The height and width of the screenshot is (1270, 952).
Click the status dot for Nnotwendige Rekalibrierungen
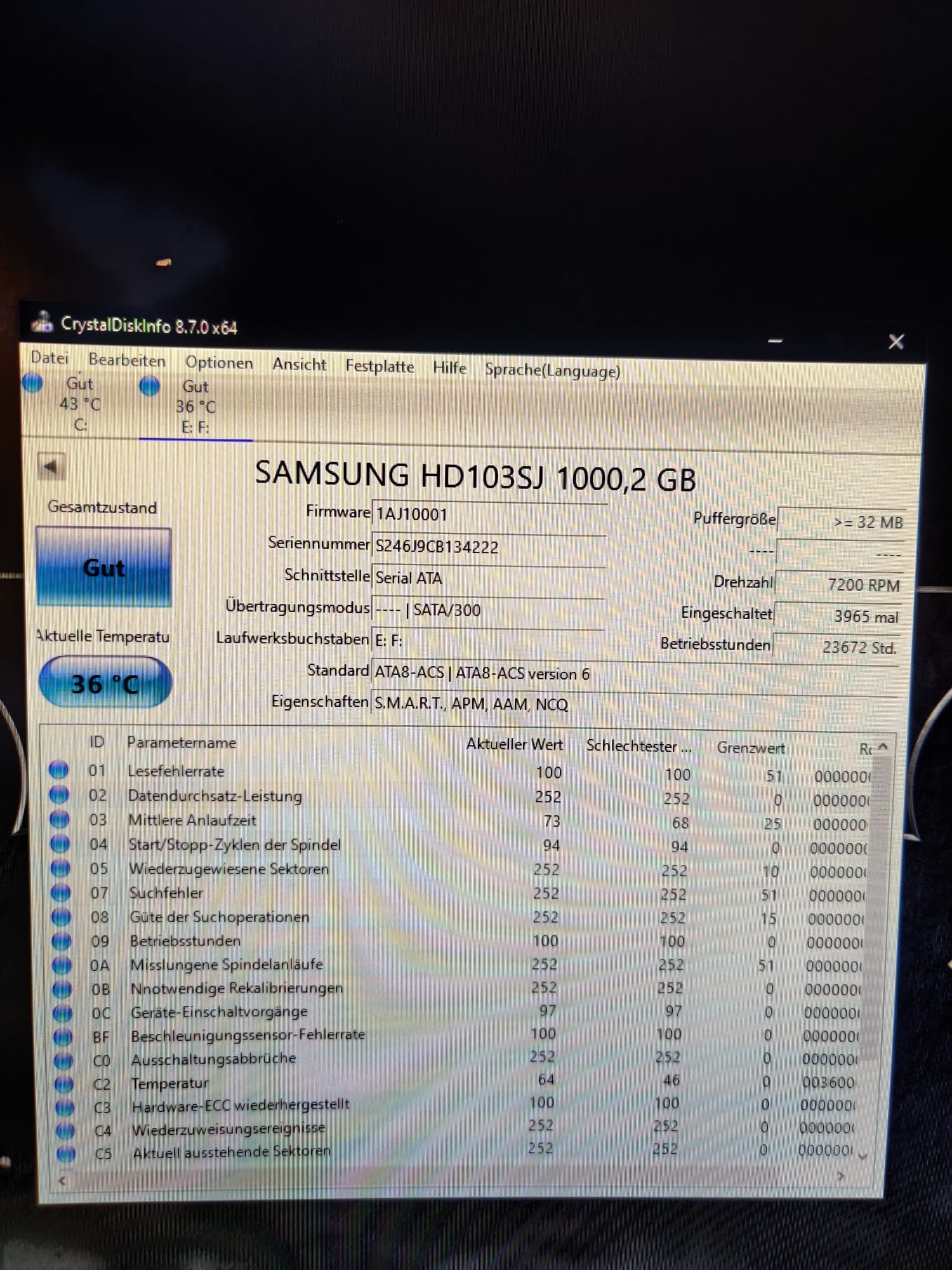coord(62,989)
